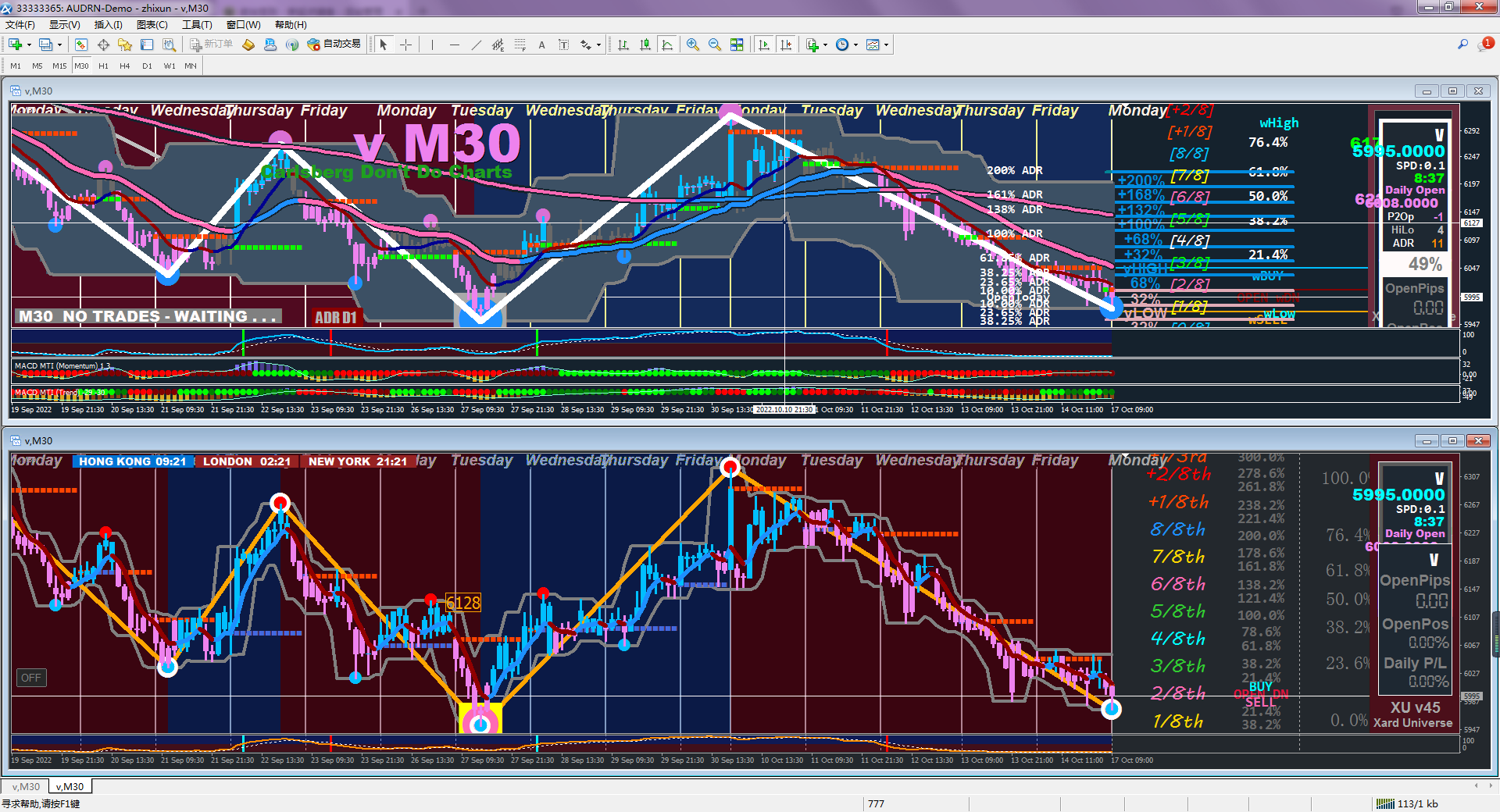Show the Market Watch panel
Viewport: 1500px width, 812px height.
pos(81,45)
